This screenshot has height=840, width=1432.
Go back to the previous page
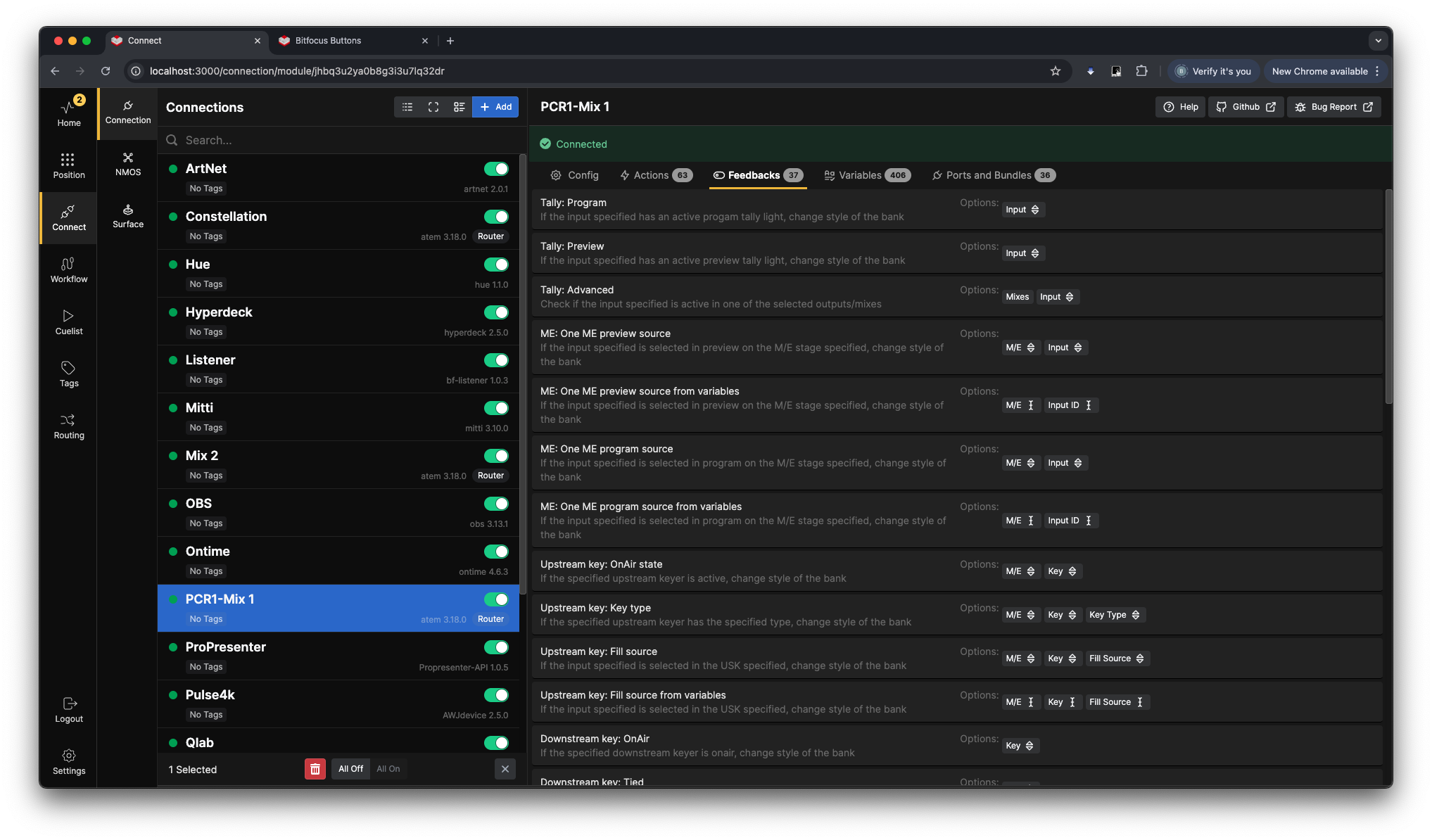point(55,71)
